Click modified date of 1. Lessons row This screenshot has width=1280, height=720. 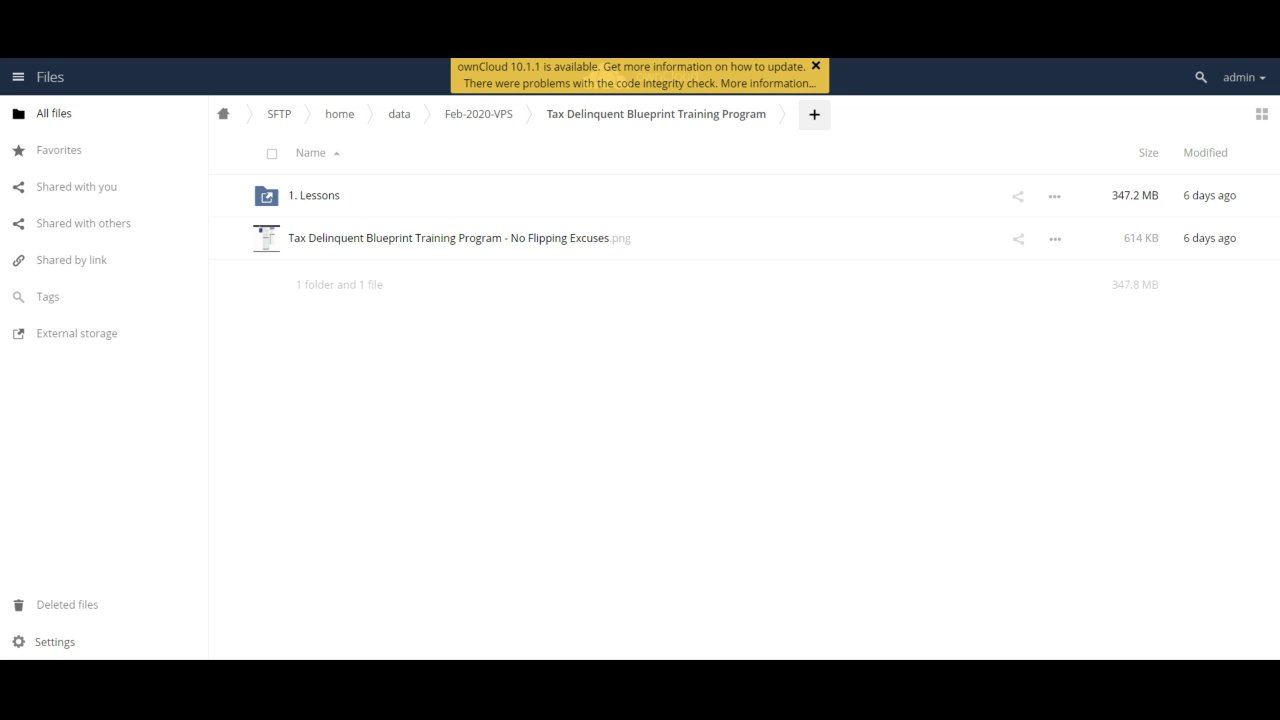pyautogui.click(x=1210, y=195)
